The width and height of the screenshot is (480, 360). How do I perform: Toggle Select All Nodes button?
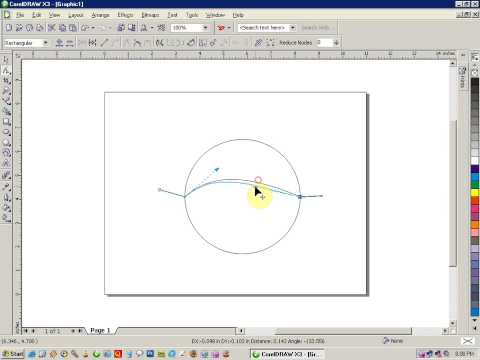click(270, 43)
